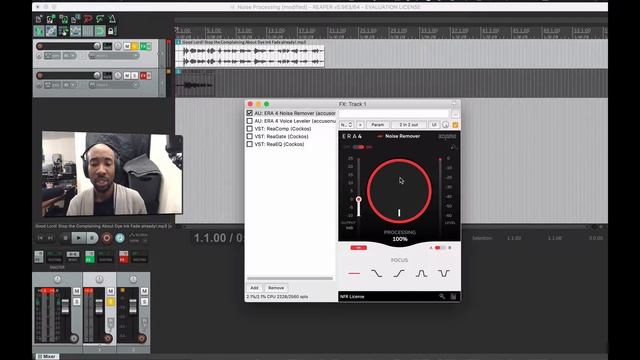Screen dimensions: 640x360
Task: Click the New Project toolbar icon
Action: click(x=39, y=19)
